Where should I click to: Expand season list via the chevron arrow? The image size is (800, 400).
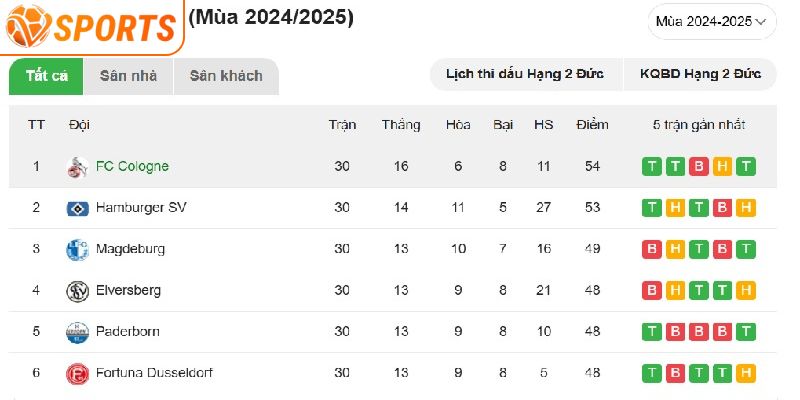(x=761, y=21)
